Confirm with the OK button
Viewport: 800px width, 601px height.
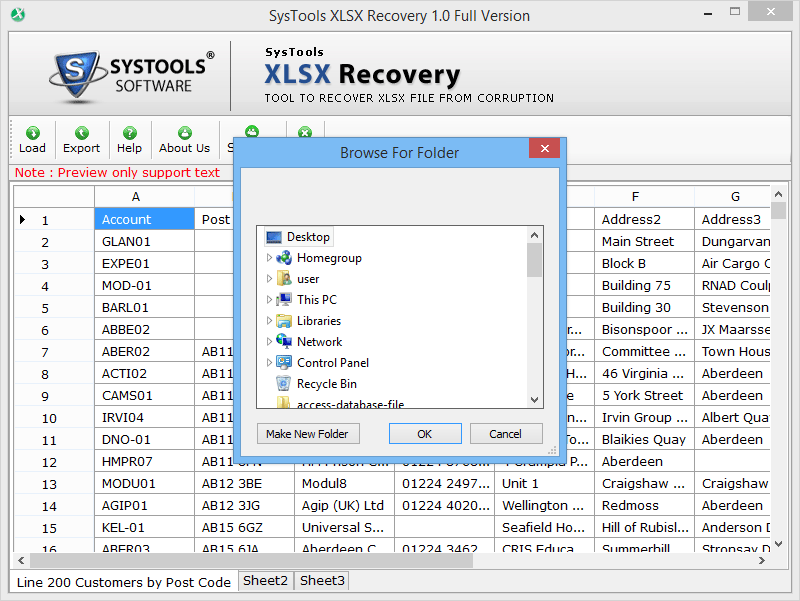pos(425,434)
